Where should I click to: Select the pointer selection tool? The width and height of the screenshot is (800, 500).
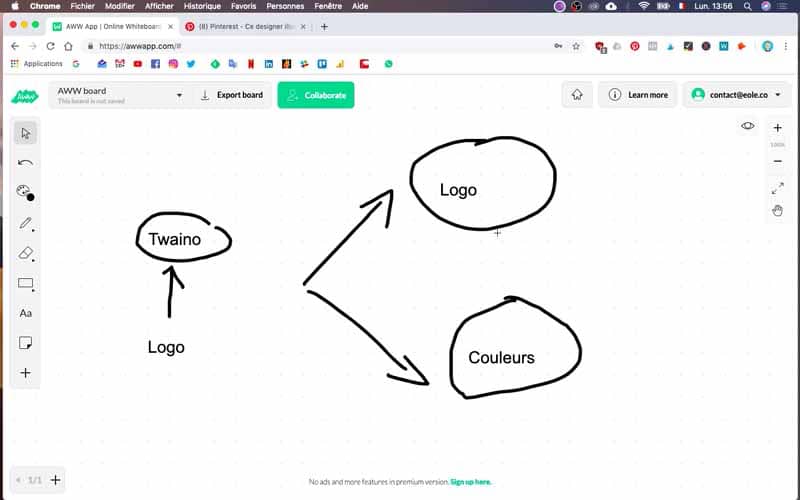pyautogui.click(x=26, y=134)
